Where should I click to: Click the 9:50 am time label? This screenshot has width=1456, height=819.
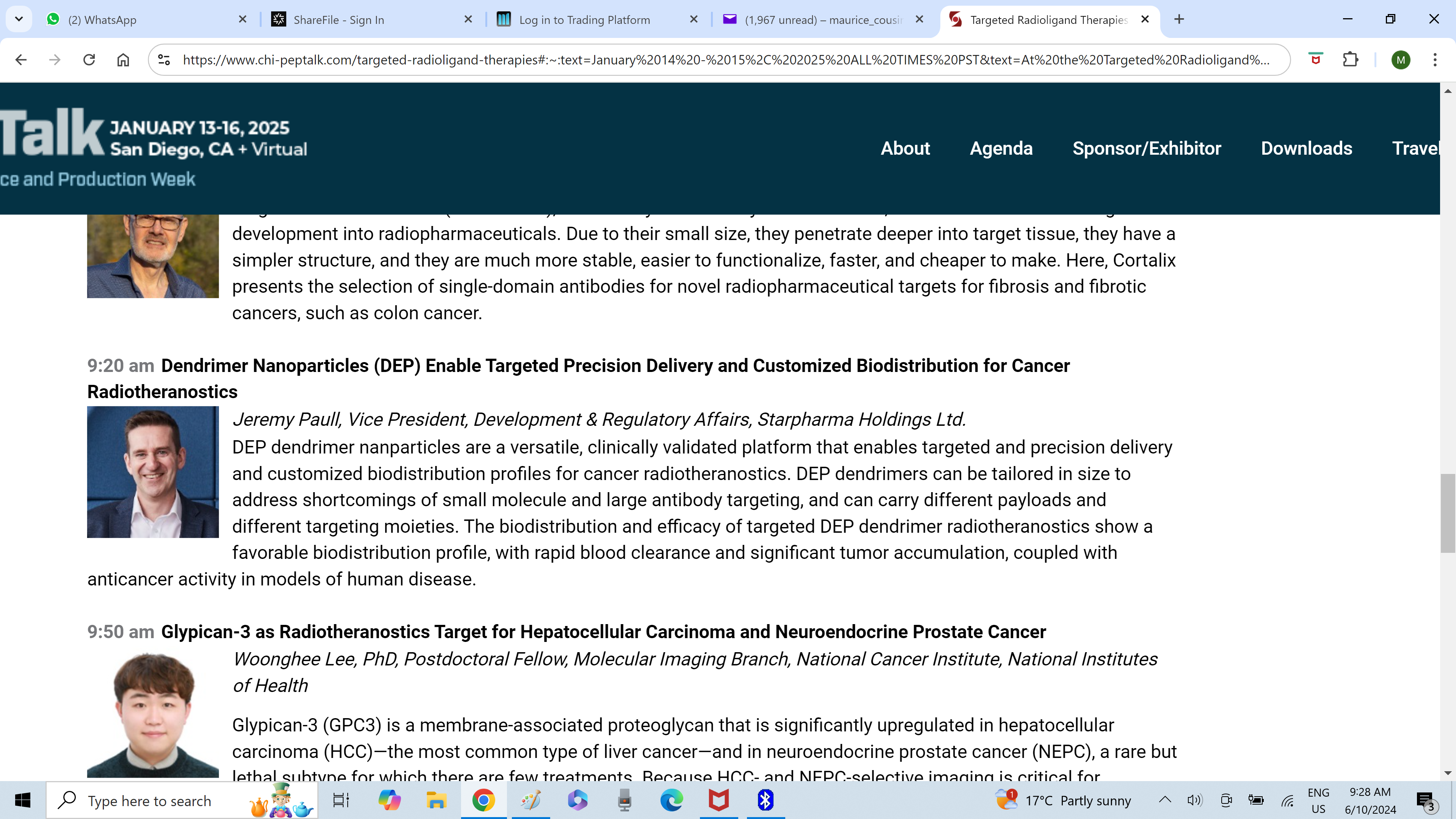tap(121, 631)
